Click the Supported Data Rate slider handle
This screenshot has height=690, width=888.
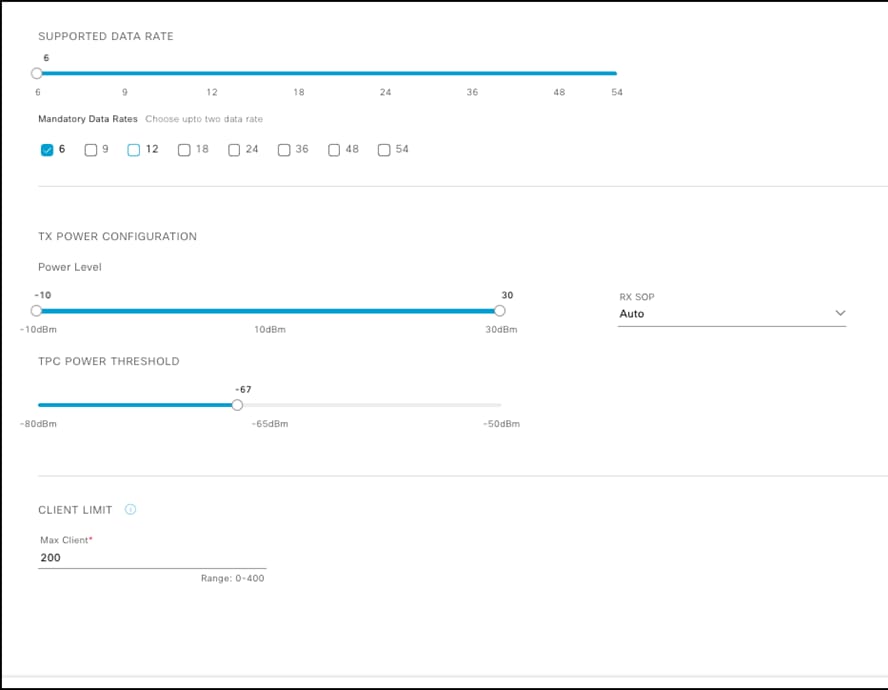tap(37, 73)
